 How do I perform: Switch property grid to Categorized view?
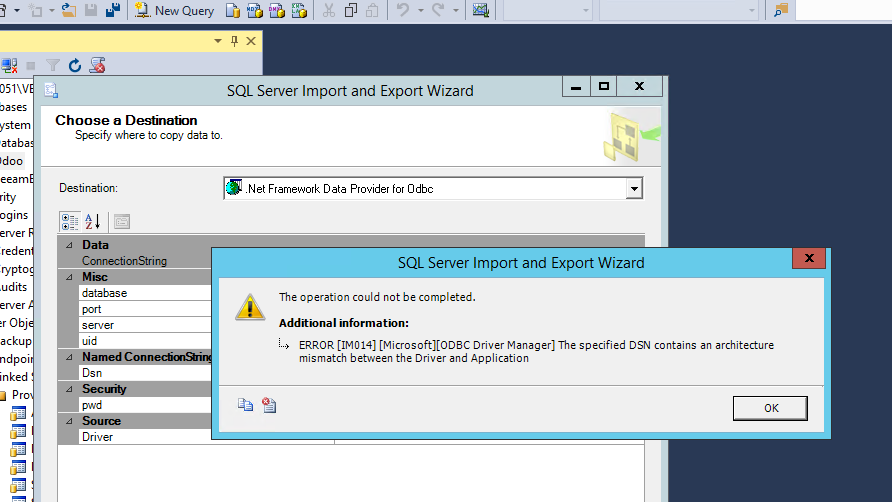[69, 221]
